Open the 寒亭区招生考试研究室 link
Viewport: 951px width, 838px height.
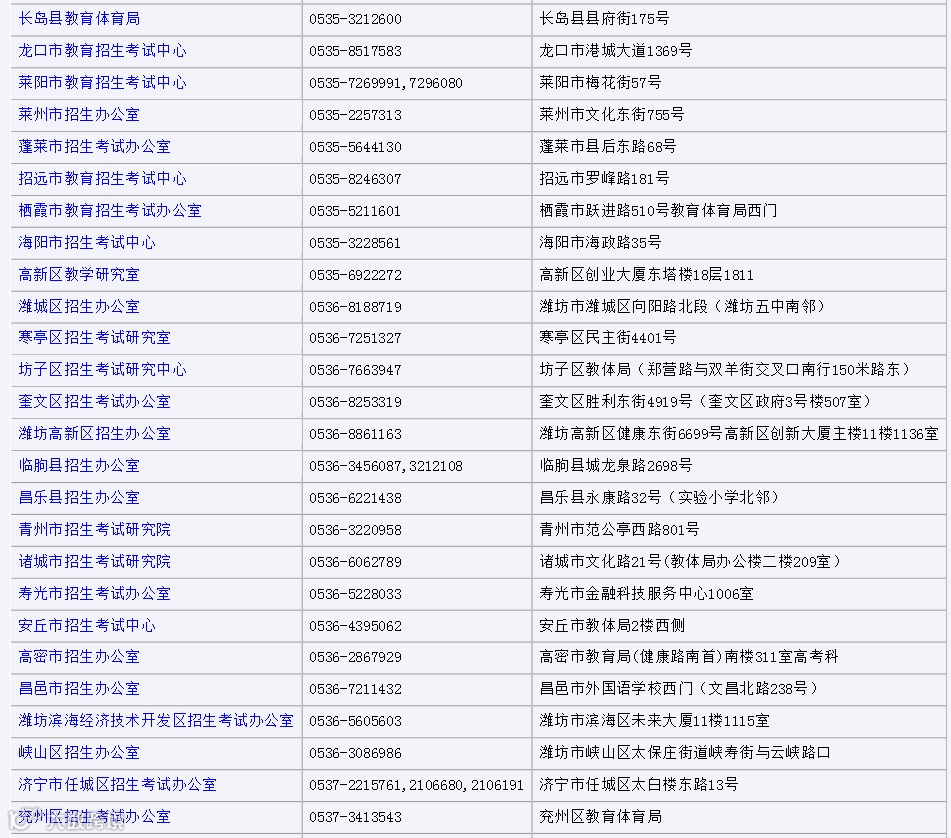(x=95, y=338)
